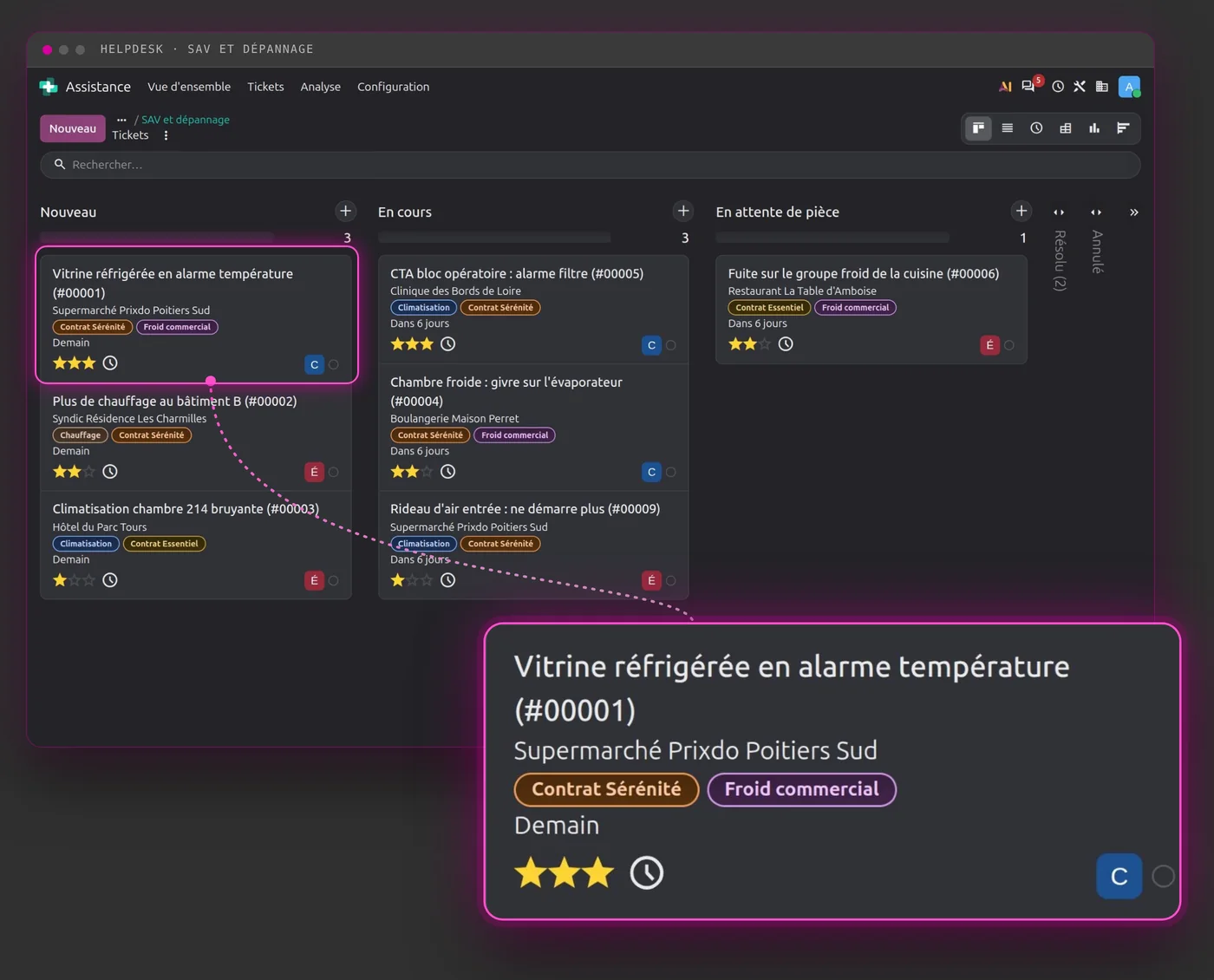This screenshot has width=1214, height=980.
Task: Switch to Kanban view
Action: 978,128
